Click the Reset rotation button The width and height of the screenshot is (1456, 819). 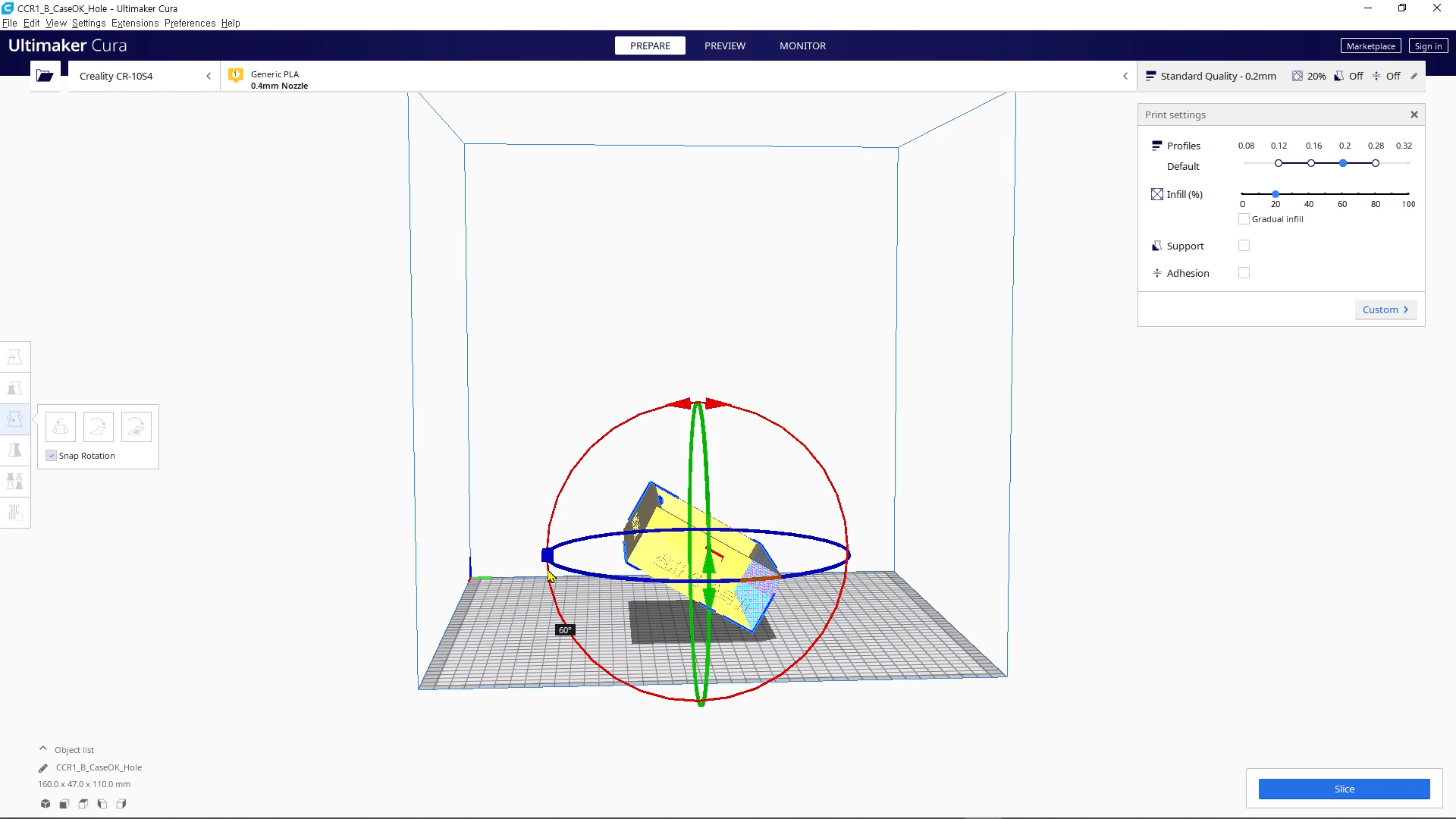click(61, 427)
